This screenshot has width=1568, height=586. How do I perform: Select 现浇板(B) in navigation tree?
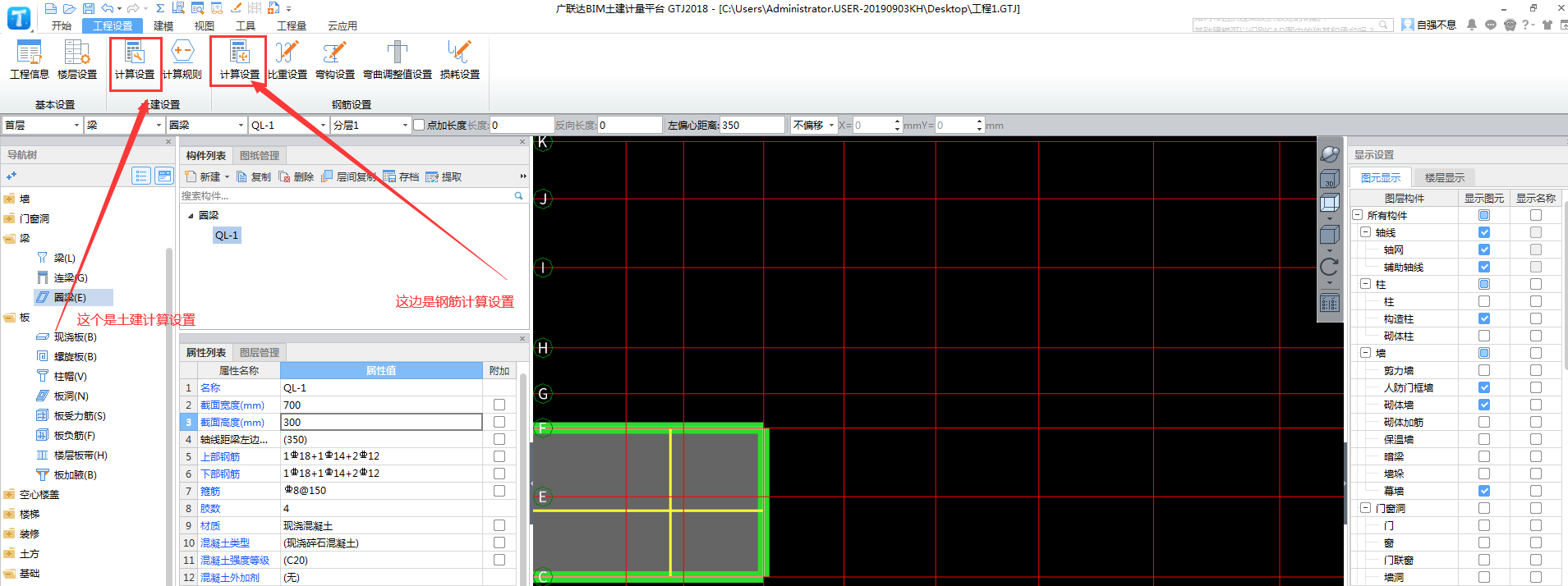[x=75, y=336]
